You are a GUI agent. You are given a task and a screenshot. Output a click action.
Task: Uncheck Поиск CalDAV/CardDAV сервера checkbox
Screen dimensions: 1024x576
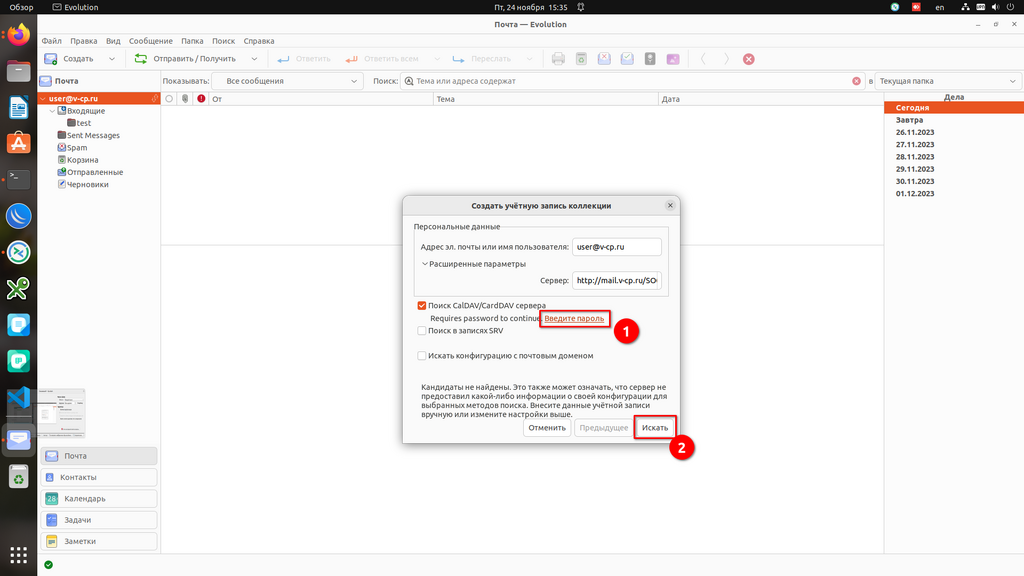[x=422, y=305]
